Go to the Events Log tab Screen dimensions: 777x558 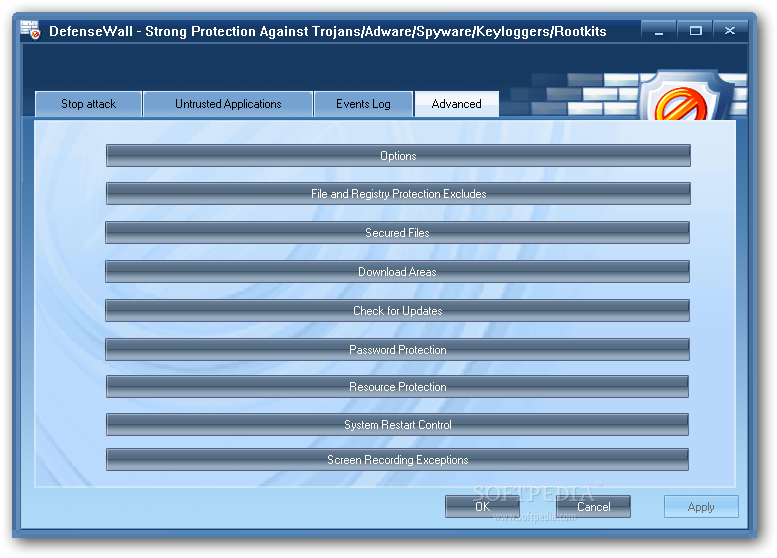363,104
